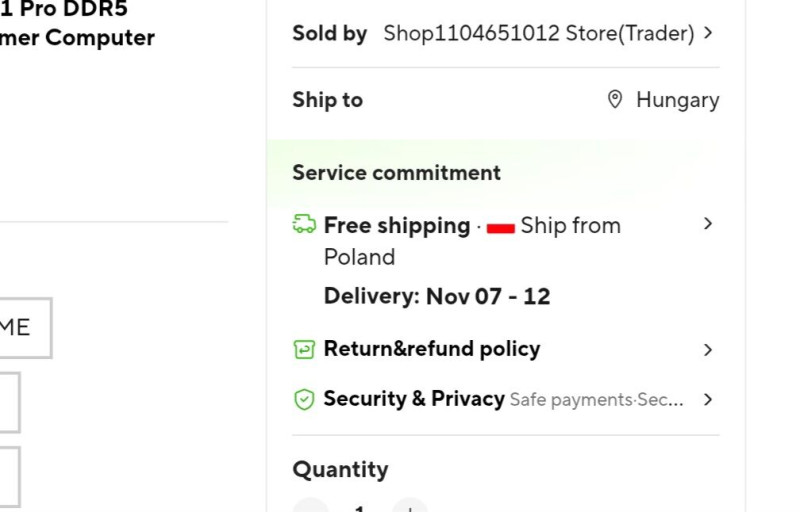Image resolution: width=800 pixels, height=512 pixels.
Task: Click the location pin icon beside Hungary
Action: (615, 100)
